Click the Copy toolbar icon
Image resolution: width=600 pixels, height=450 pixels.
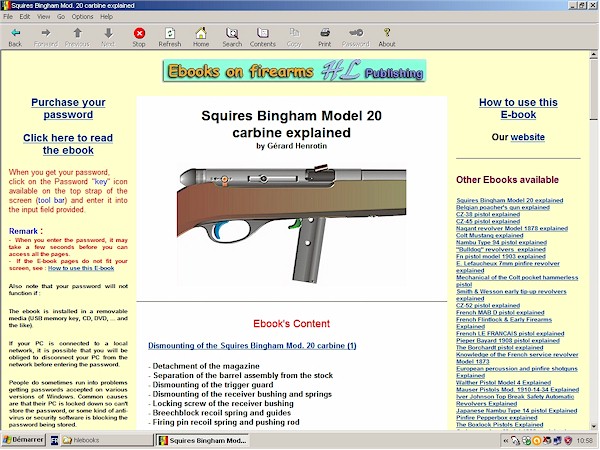tap(294, 33)
